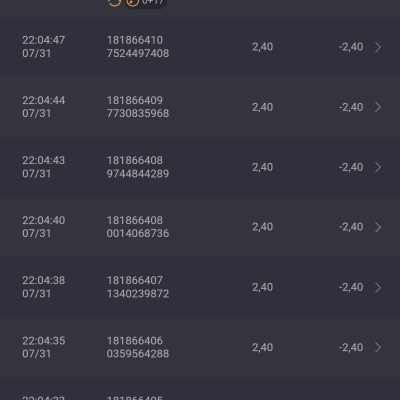
Task: Open details arrow for the 22:04:44 transaction
Action: pyautogui.click(x=378, y=107)
